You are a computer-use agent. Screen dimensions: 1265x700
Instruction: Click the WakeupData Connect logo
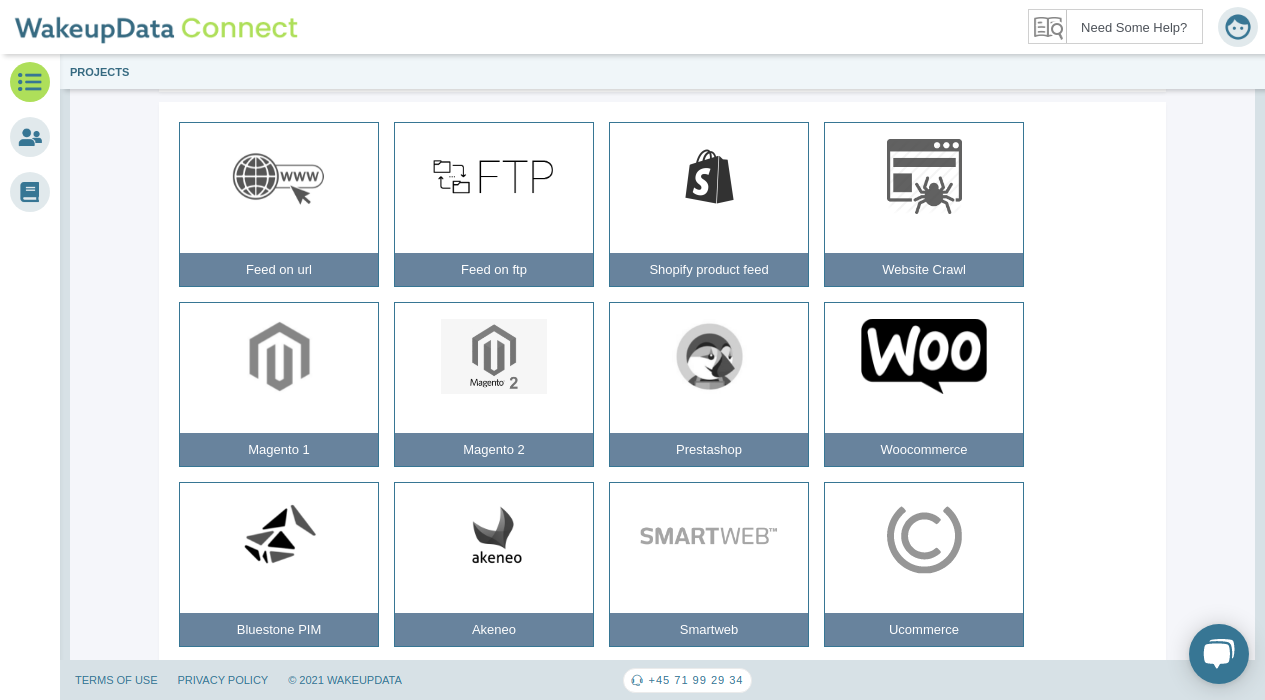point(156,27)
